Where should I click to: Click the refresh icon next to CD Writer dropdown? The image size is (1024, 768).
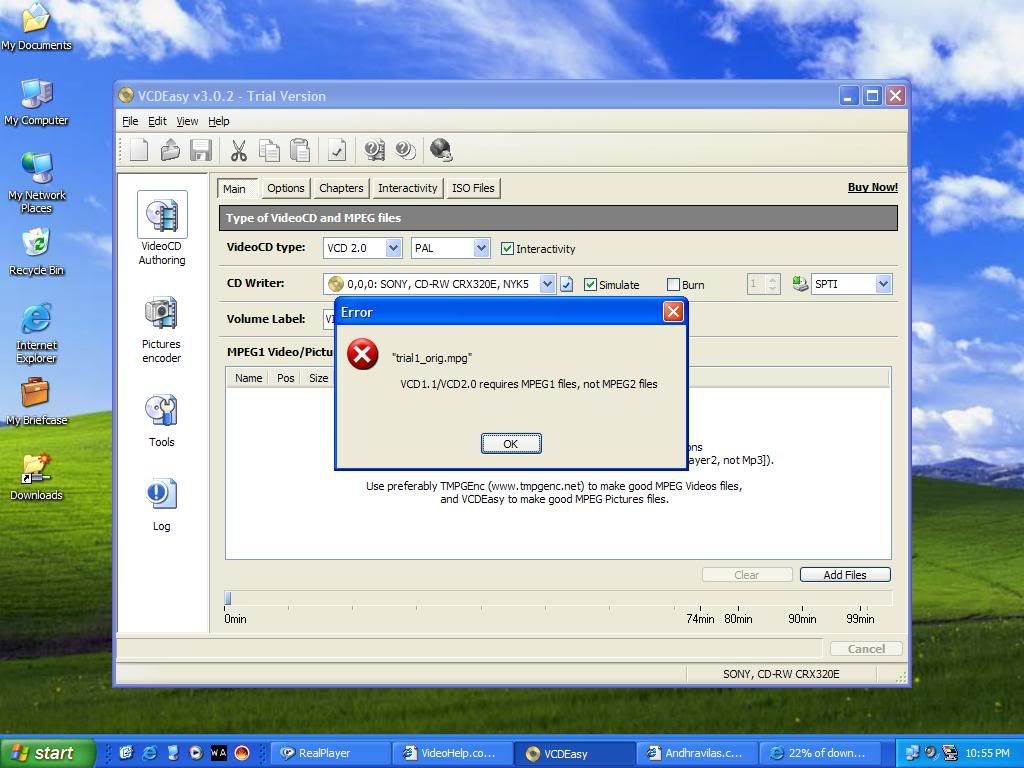pyautogui.click(x=566, y=284)
